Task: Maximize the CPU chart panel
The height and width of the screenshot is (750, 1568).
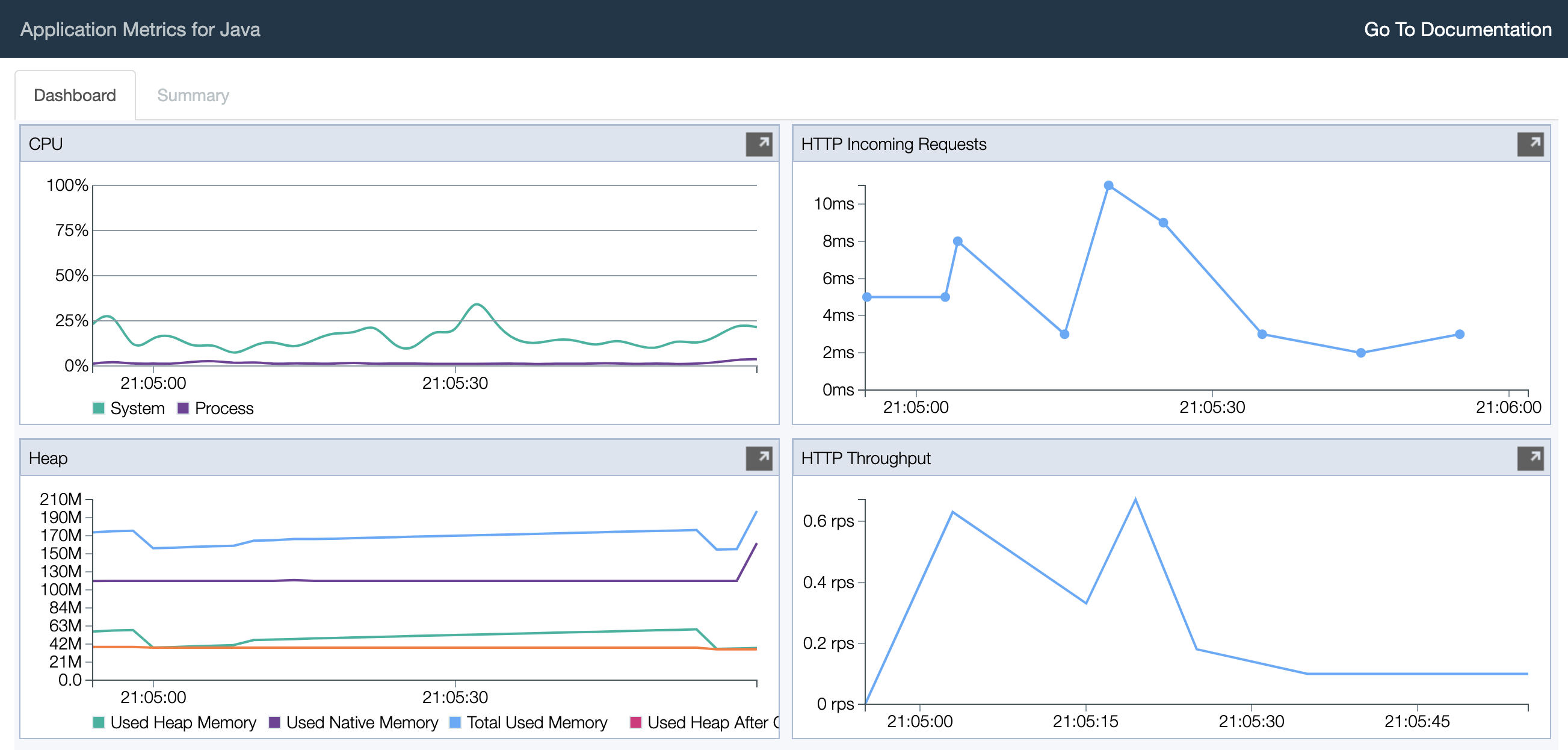Action: (x=759, y=144)
